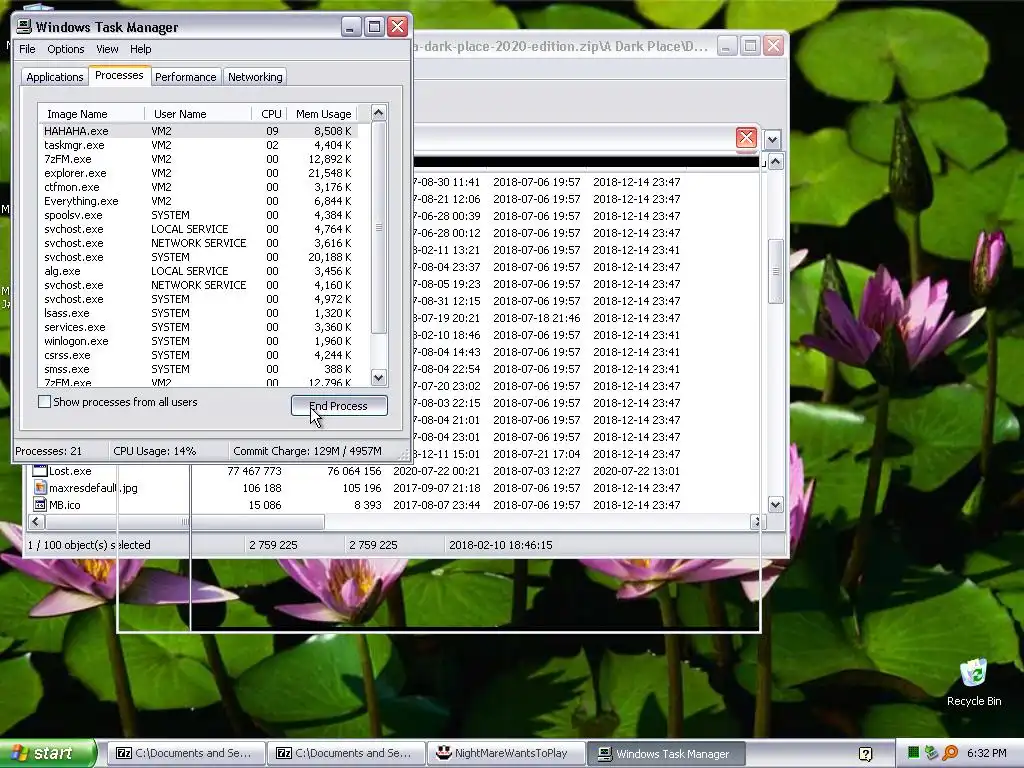Select csrss.exe process
Screen dimensions: 1024x768
(199, 355)
